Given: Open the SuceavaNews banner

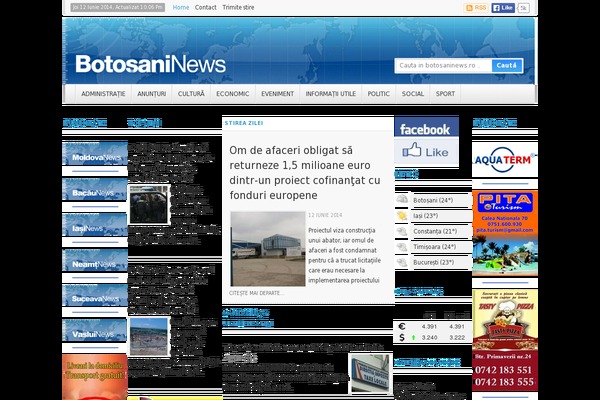Looking at the screenshot, I should point(95,296).
